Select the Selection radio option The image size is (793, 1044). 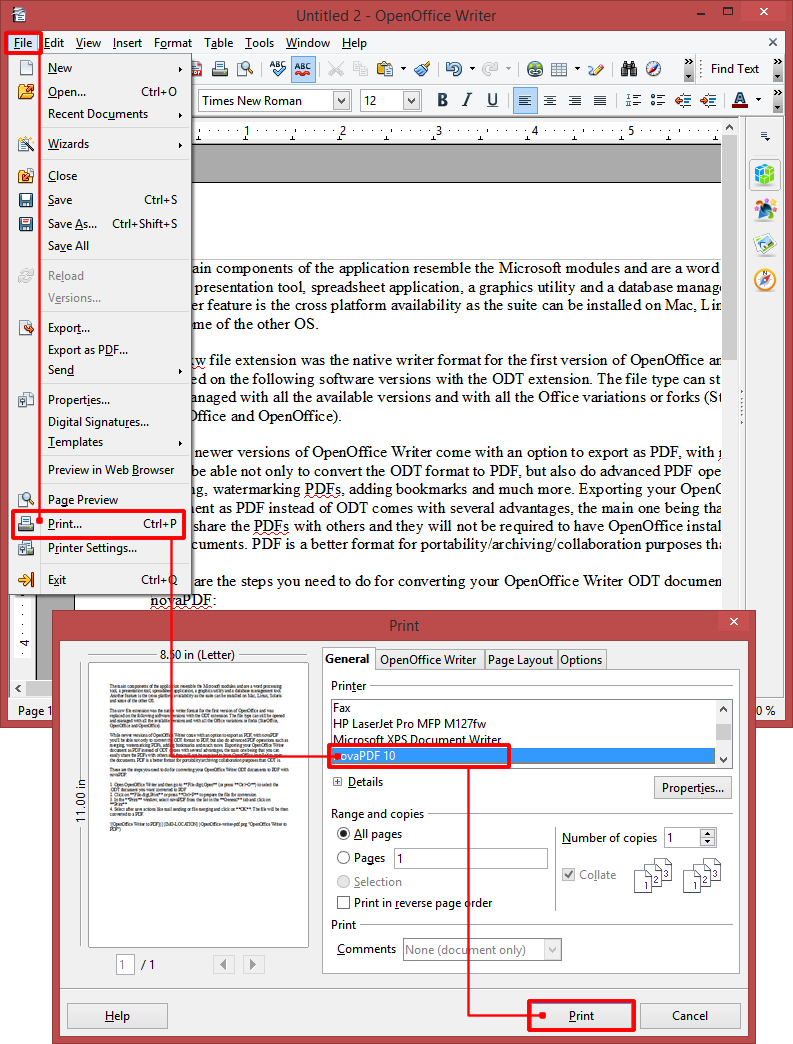344,882
